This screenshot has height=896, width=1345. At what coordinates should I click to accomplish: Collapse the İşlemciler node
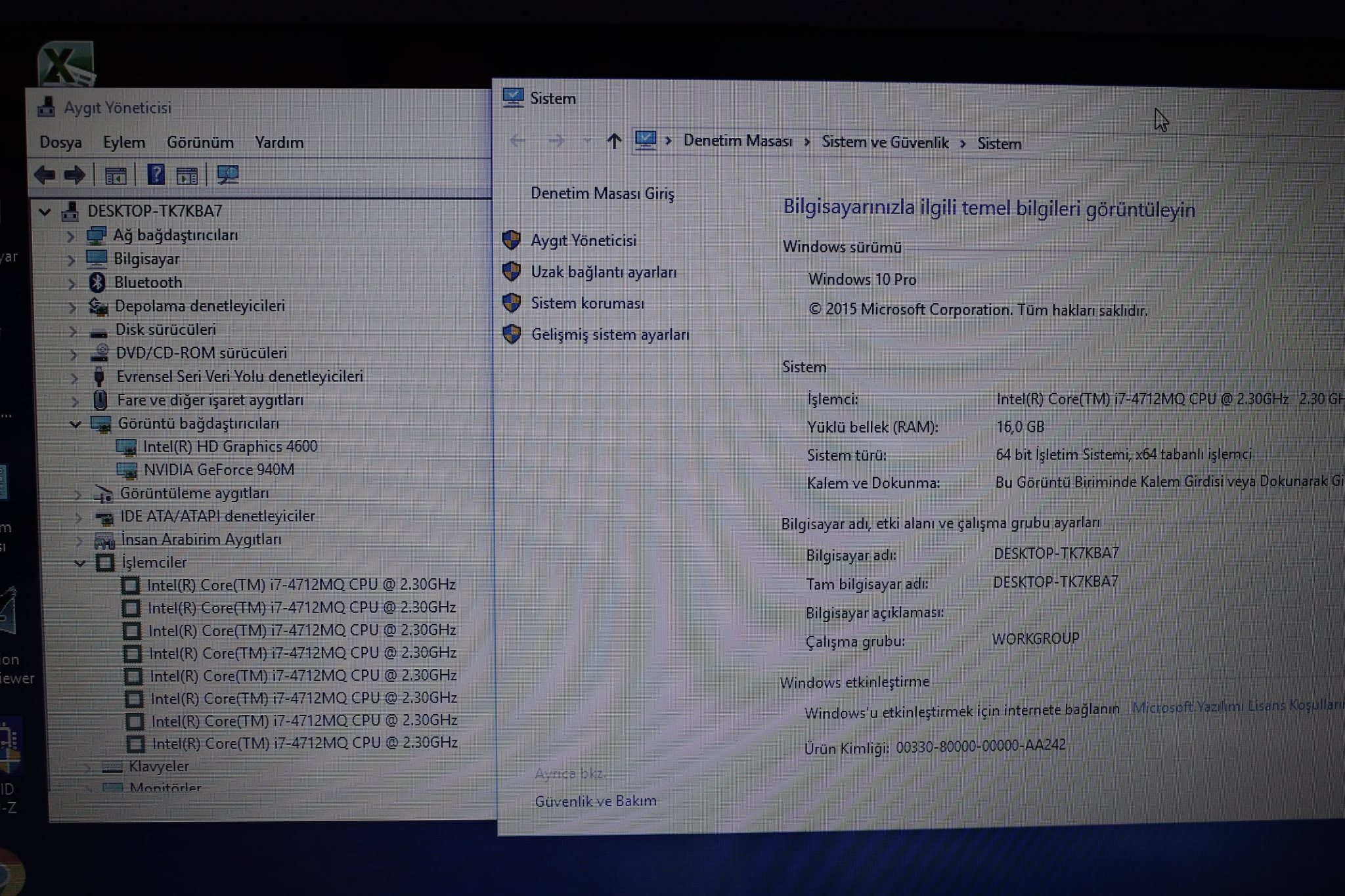pos(79,563)
